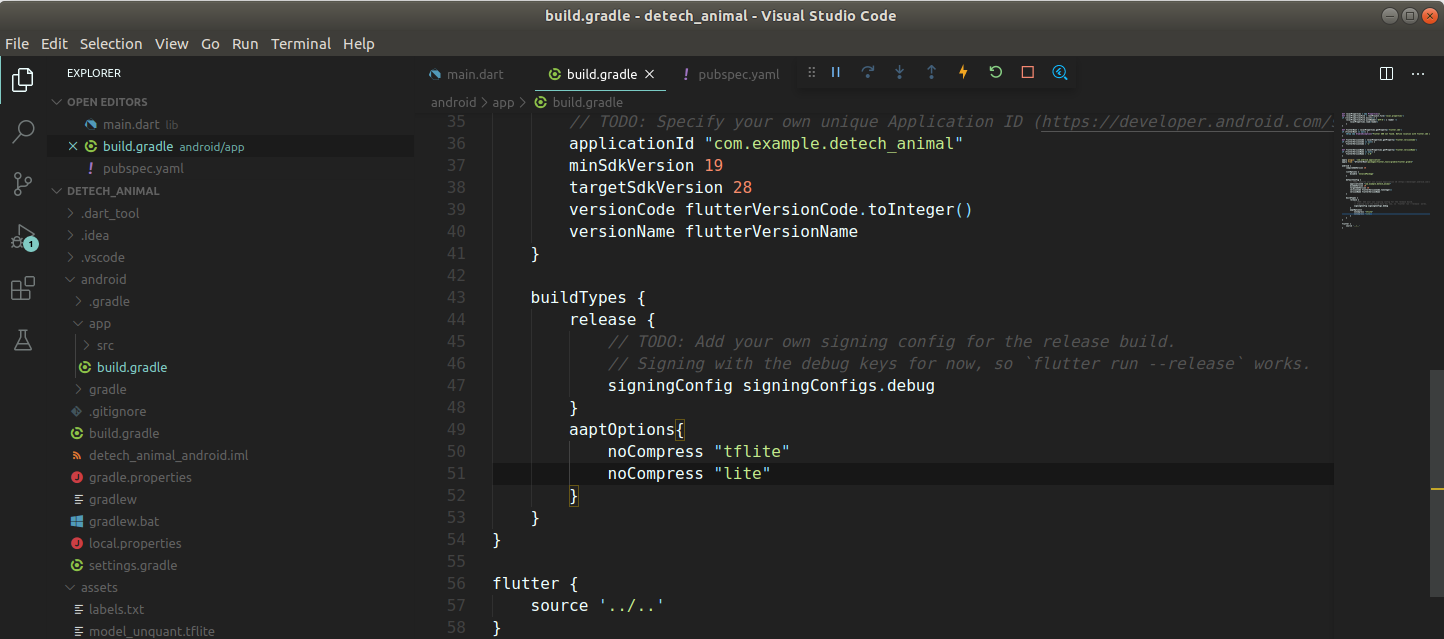Open .gitignore file in explorer
This screenshot has height=639, width=1444.
click(117, 411)
